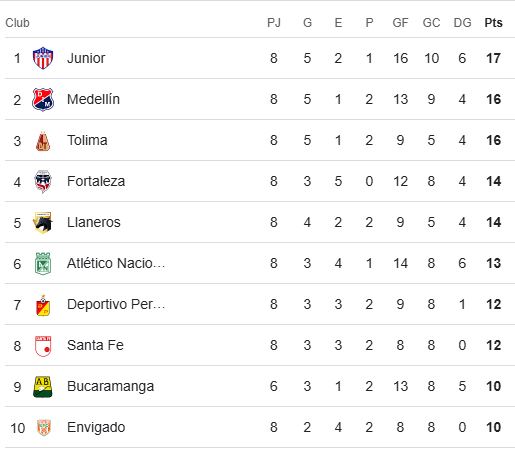This screenshot has height=452, width=515.
Task: Click the DG column header
Action: click(462, 23)
